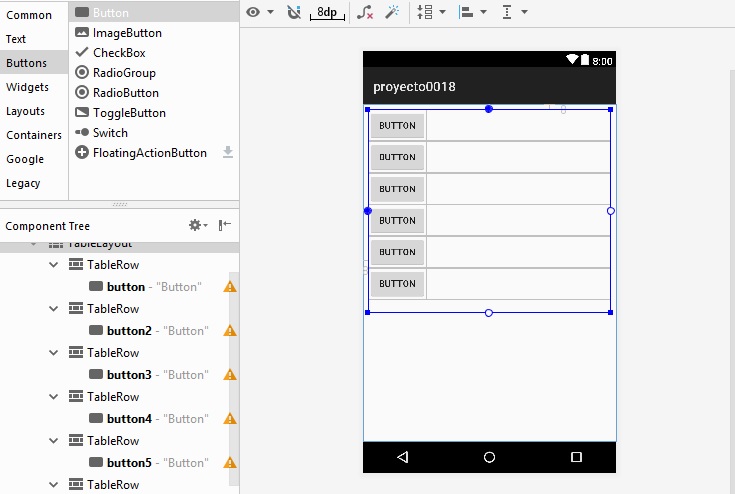Pick the ImageButton palette item
This screenshot has height=494, width=735.
click(127, 33)
